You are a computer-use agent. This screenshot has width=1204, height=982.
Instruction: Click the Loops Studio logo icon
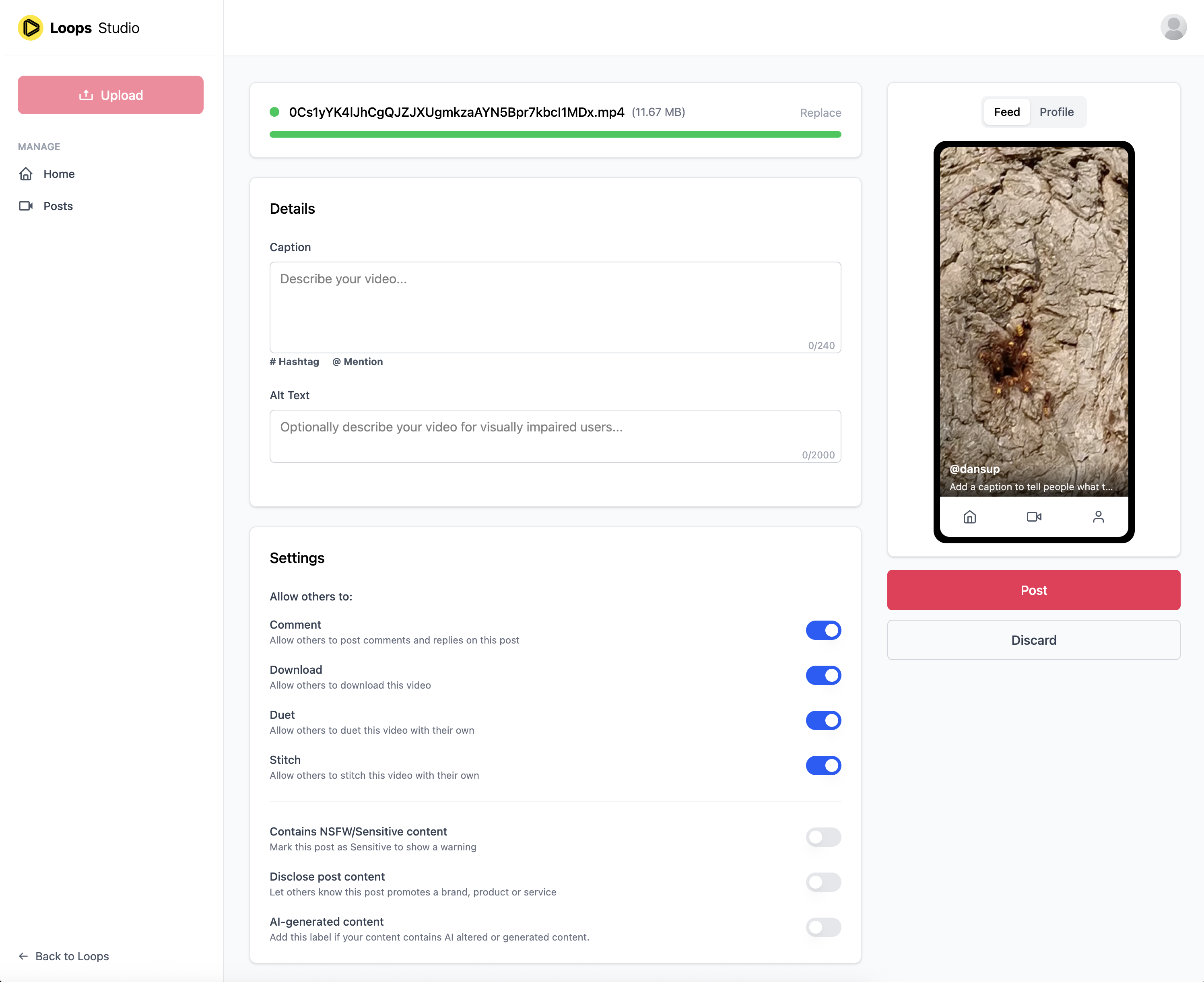pos(31,28)
